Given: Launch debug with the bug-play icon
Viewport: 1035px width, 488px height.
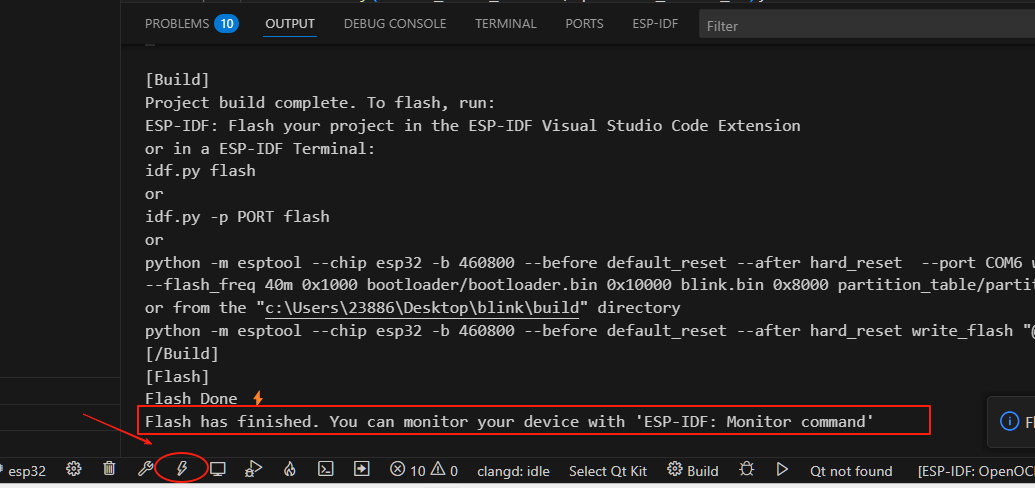Looking at the screenshot, I should pyautogui.click(x=253, y=469).
